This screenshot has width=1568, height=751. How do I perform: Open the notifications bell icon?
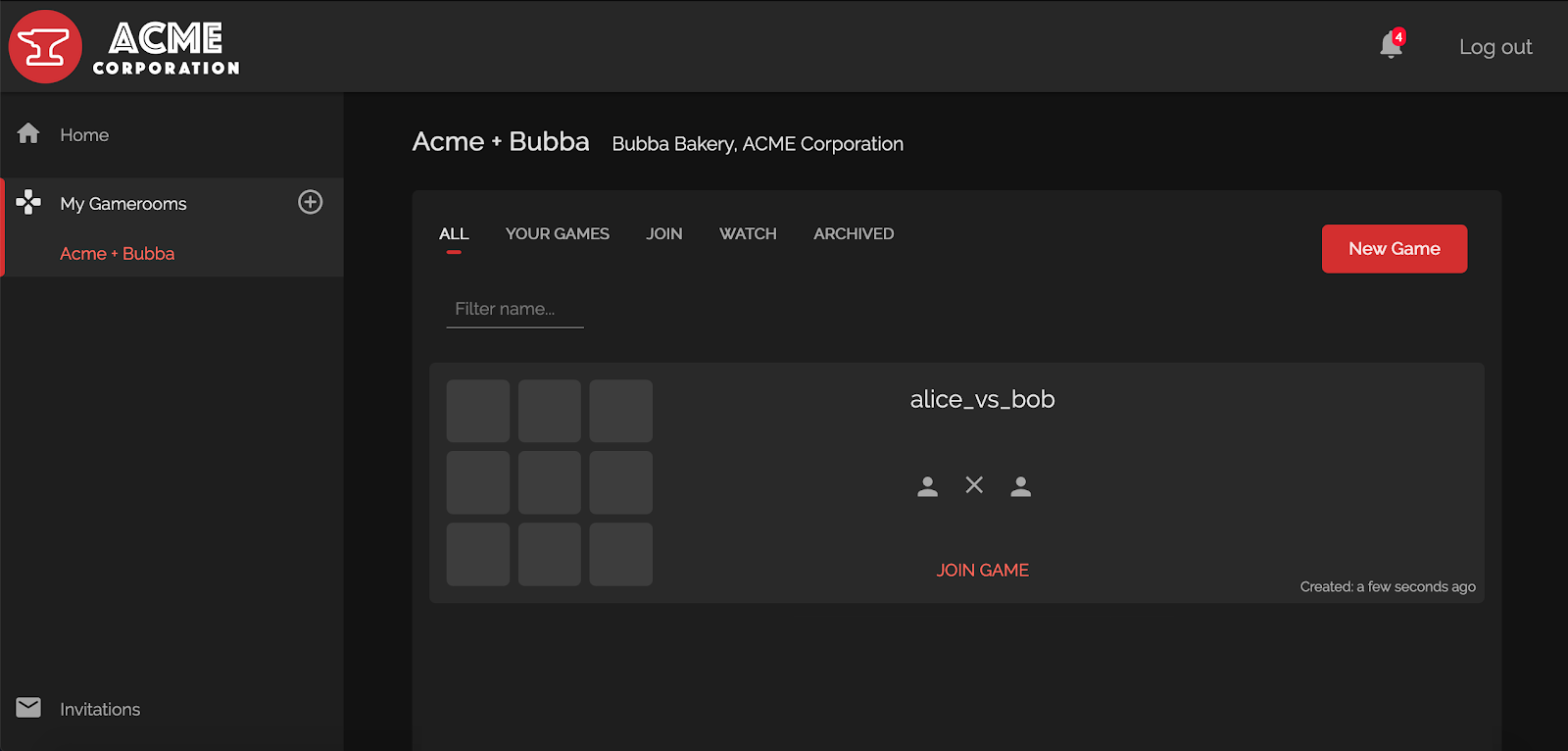(x=1391, y=45)
